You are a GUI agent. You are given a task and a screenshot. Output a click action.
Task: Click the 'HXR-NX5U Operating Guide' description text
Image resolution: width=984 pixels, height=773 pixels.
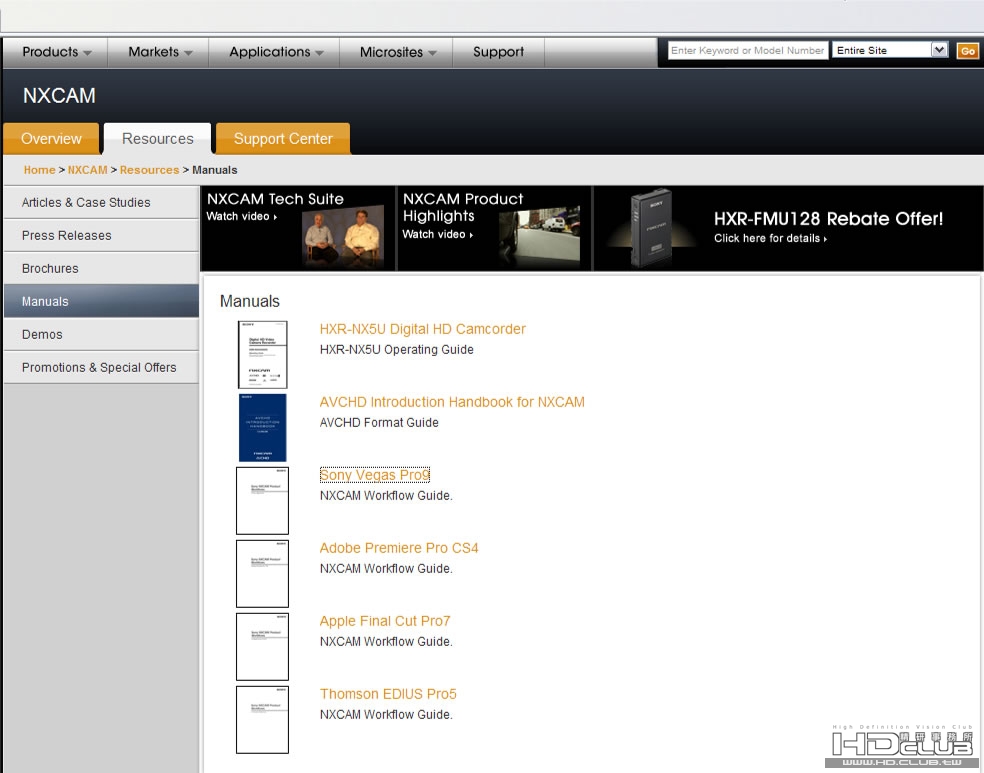[397, 349]
